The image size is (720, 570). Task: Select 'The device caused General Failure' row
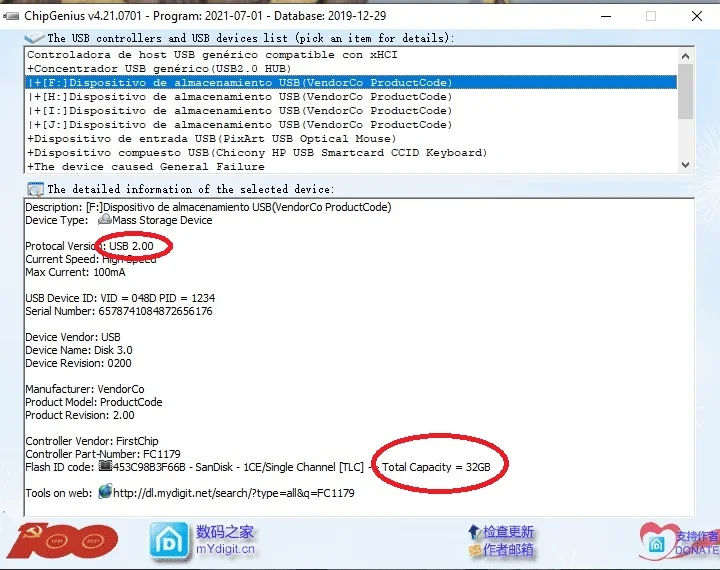coord(351,166)
